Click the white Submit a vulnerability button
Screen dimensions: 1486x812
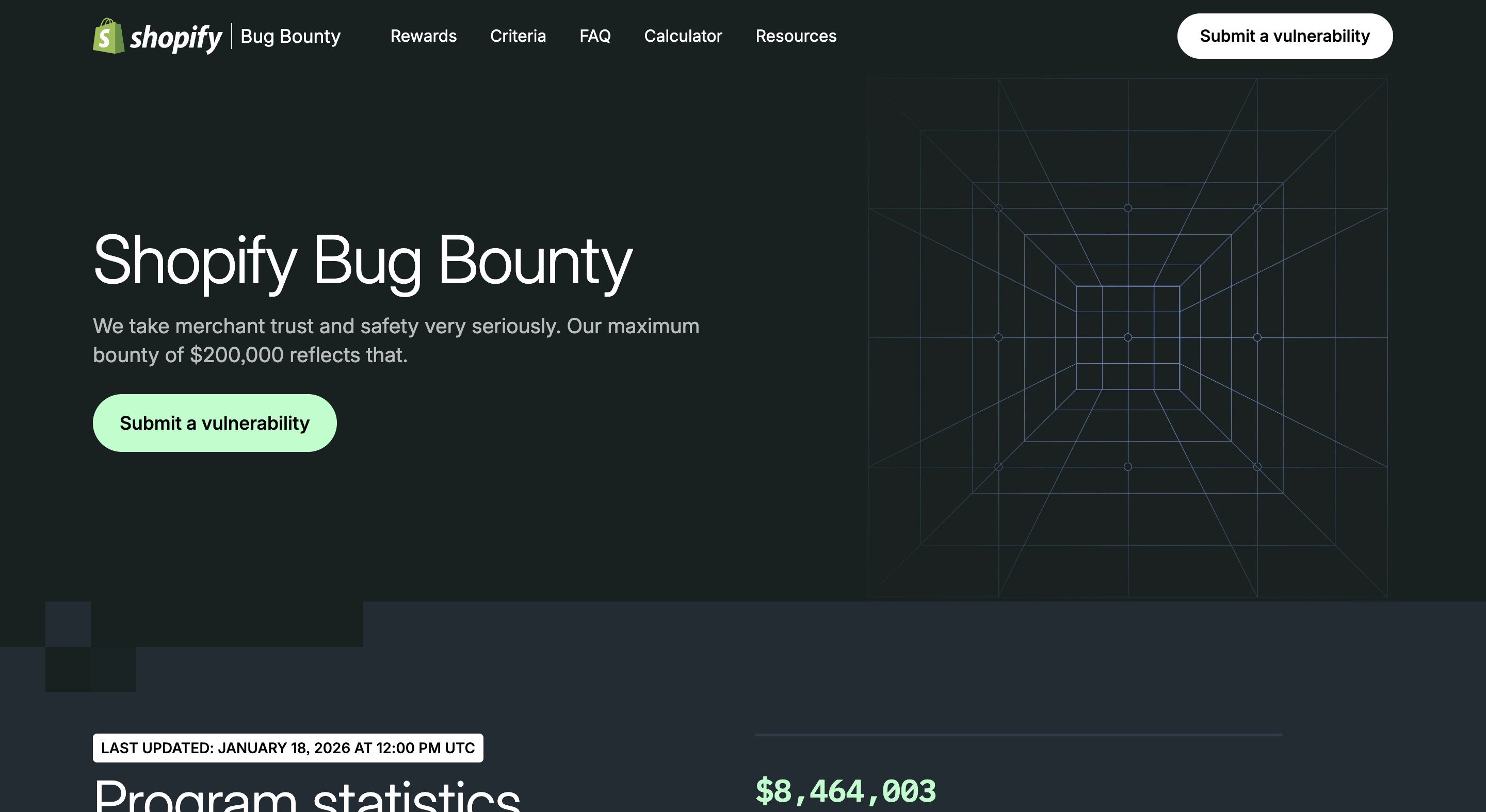coord(1284,35)
